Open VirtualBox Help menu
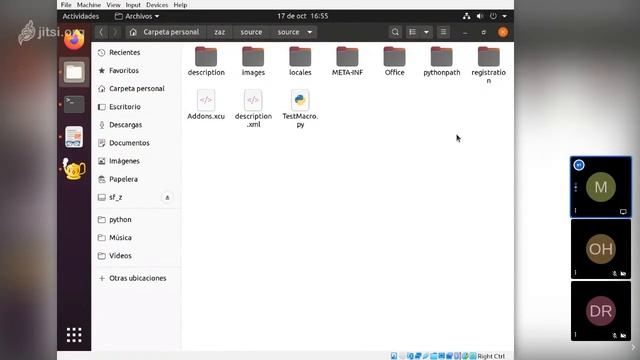 coord(180,5)
